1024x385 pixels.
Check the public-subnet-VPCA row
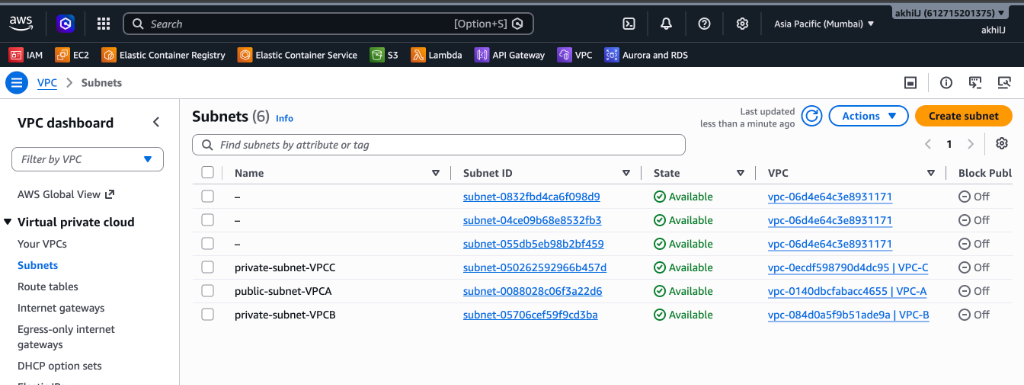point(208,290)
